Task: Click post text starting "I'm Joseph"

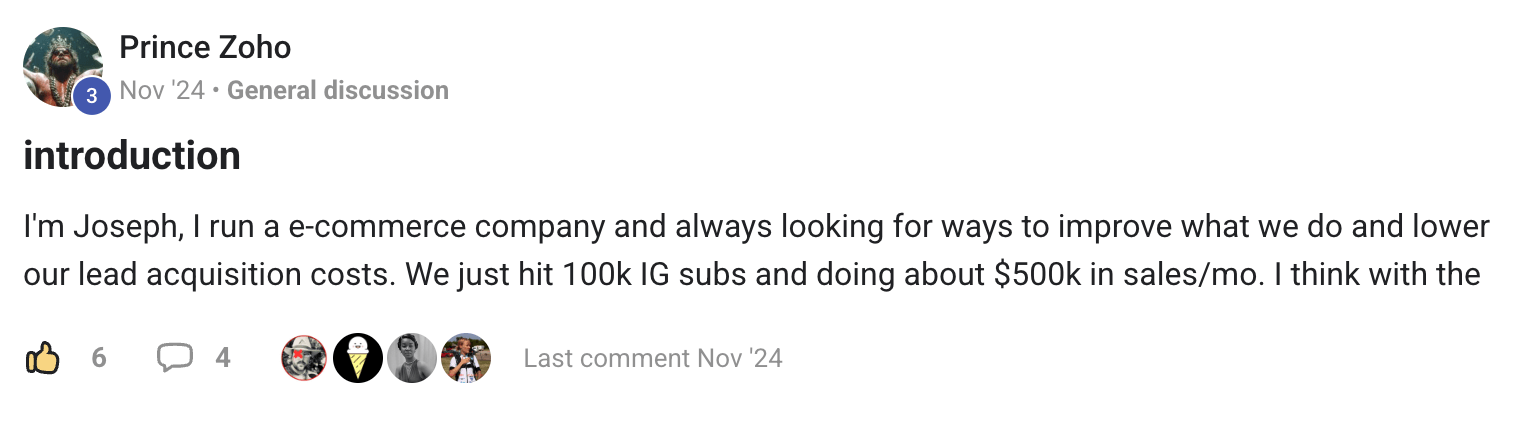Action: 100,226
